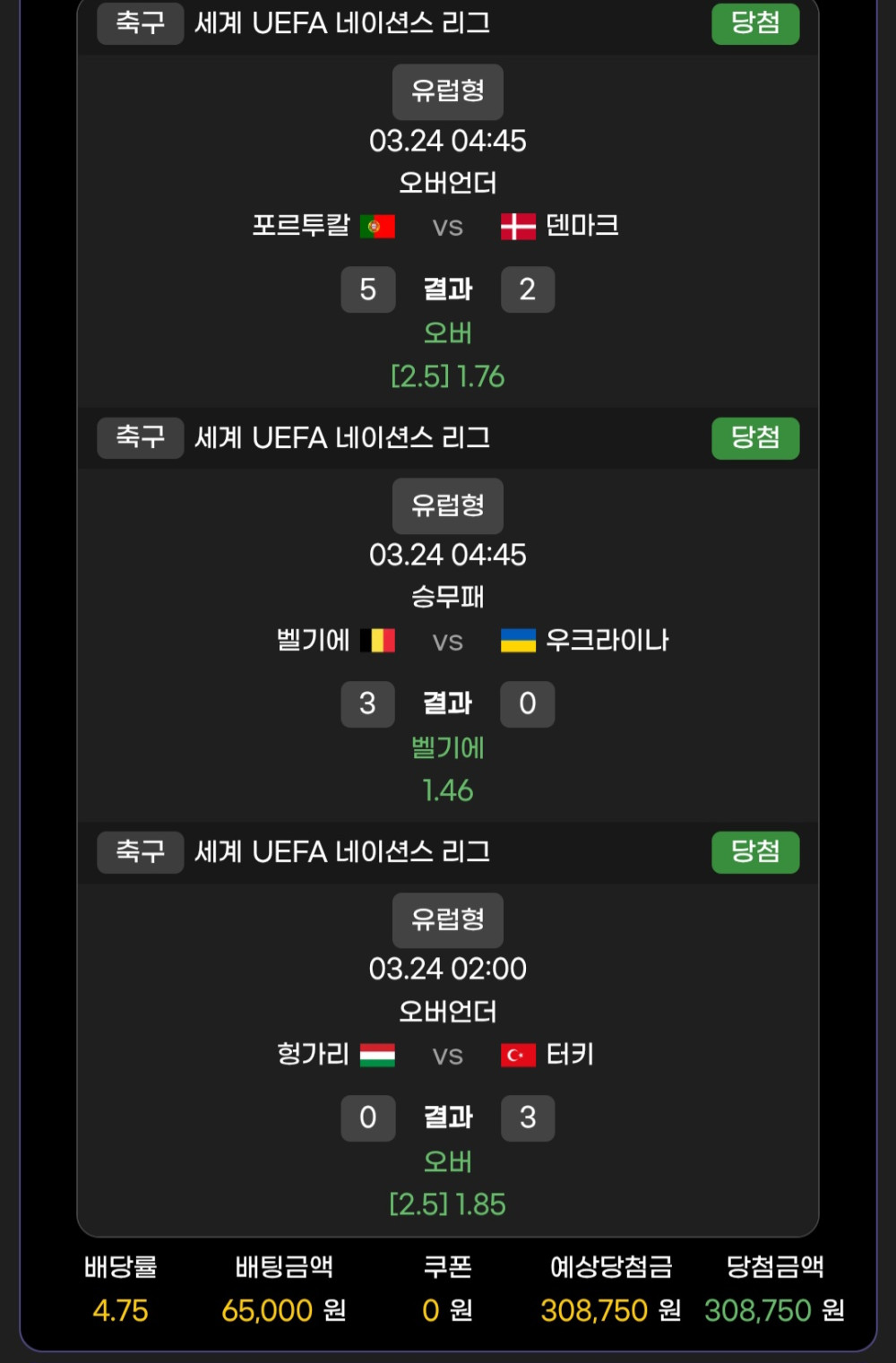Click the Turkey flag icon

518,1055
